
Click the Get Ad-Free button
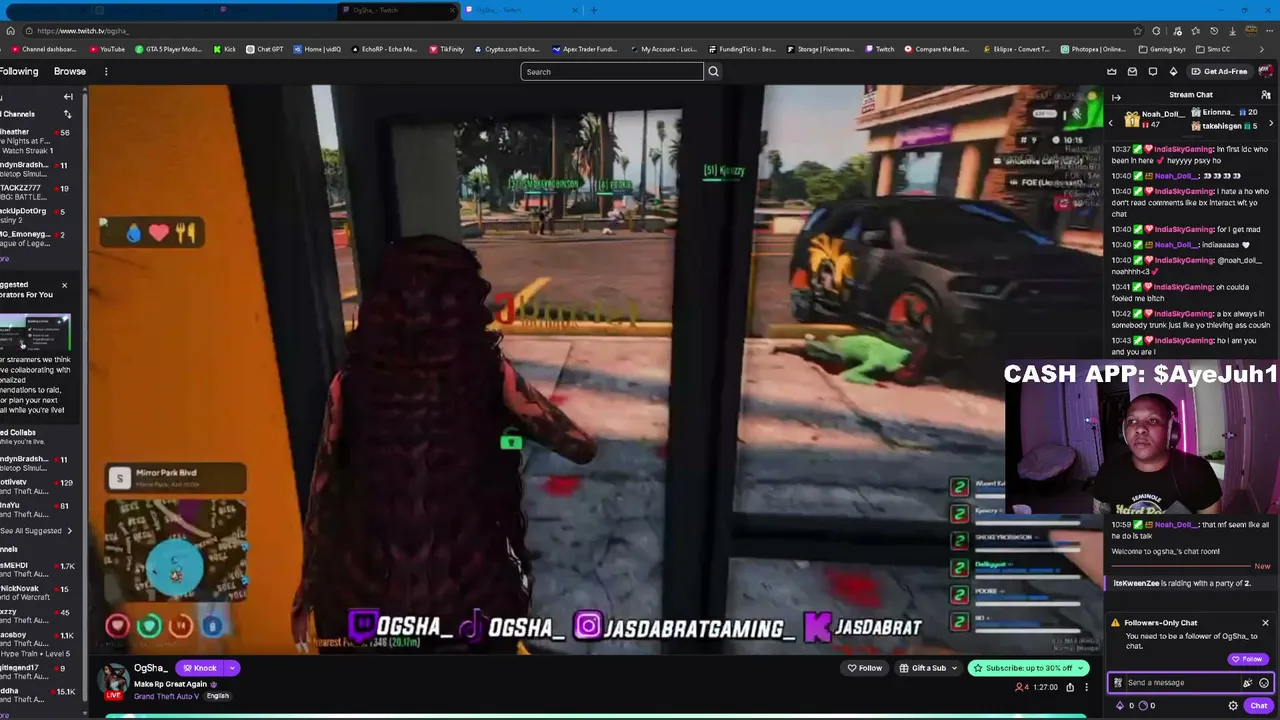(1220, 72)
